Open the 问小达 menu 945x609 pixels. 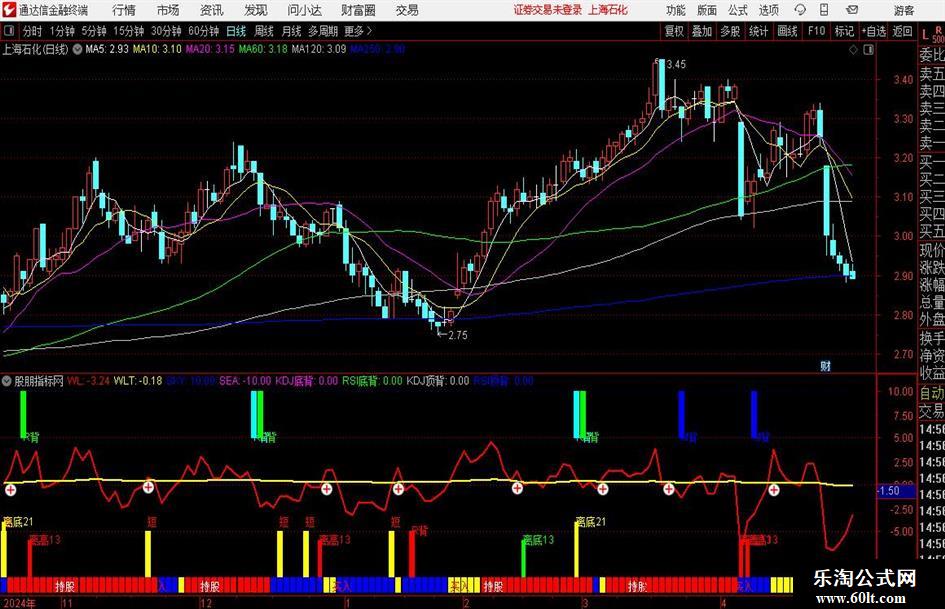tap(304, 10)
